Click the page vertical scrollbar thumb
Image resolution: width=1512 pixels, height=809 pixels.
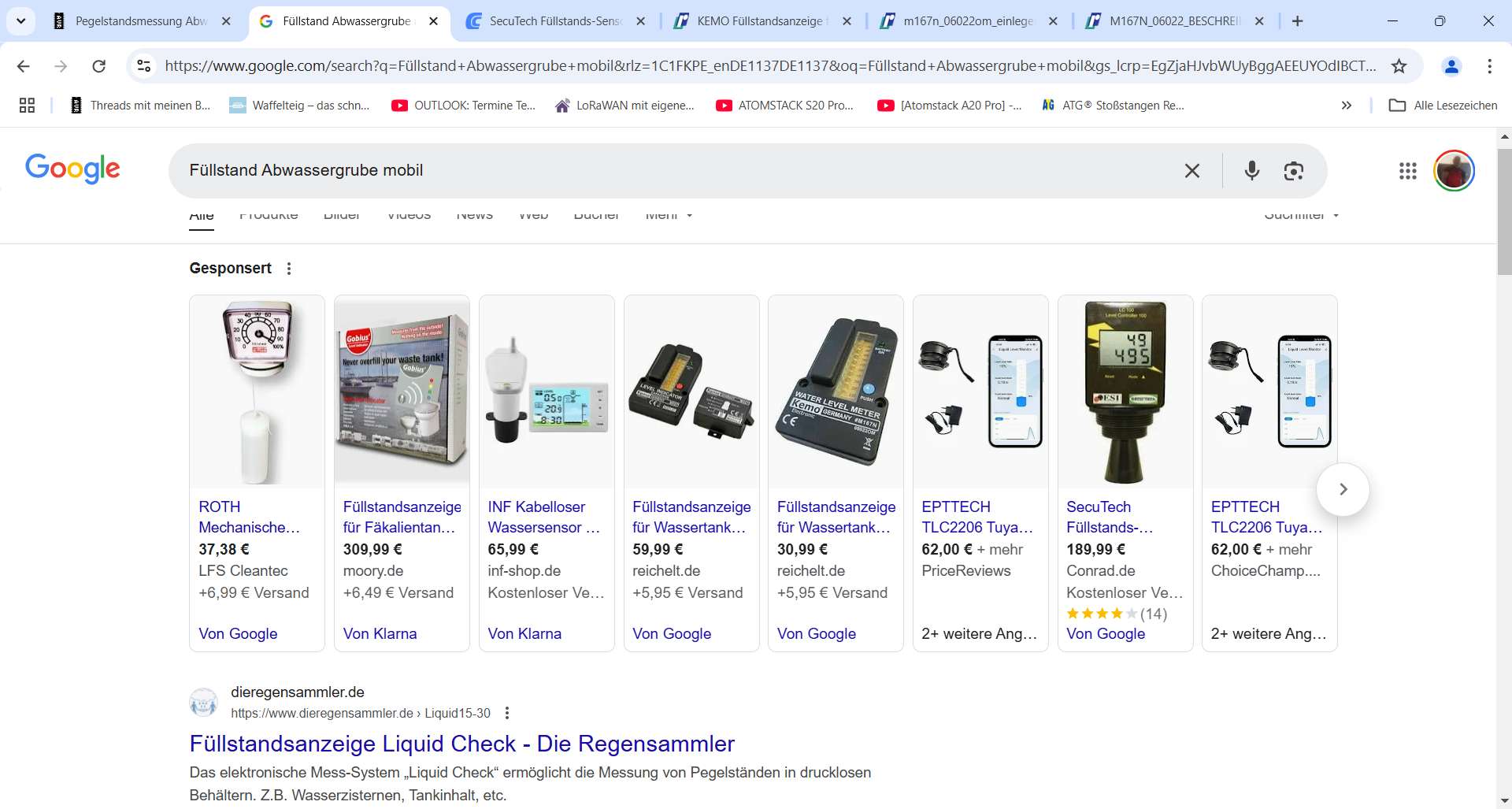click(x=1504, y=211)
